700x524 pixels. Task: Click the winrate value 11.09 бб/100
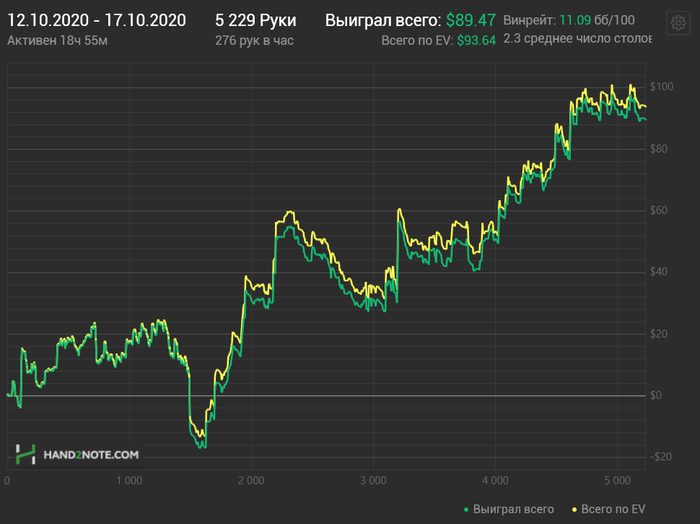pos(597,20)
